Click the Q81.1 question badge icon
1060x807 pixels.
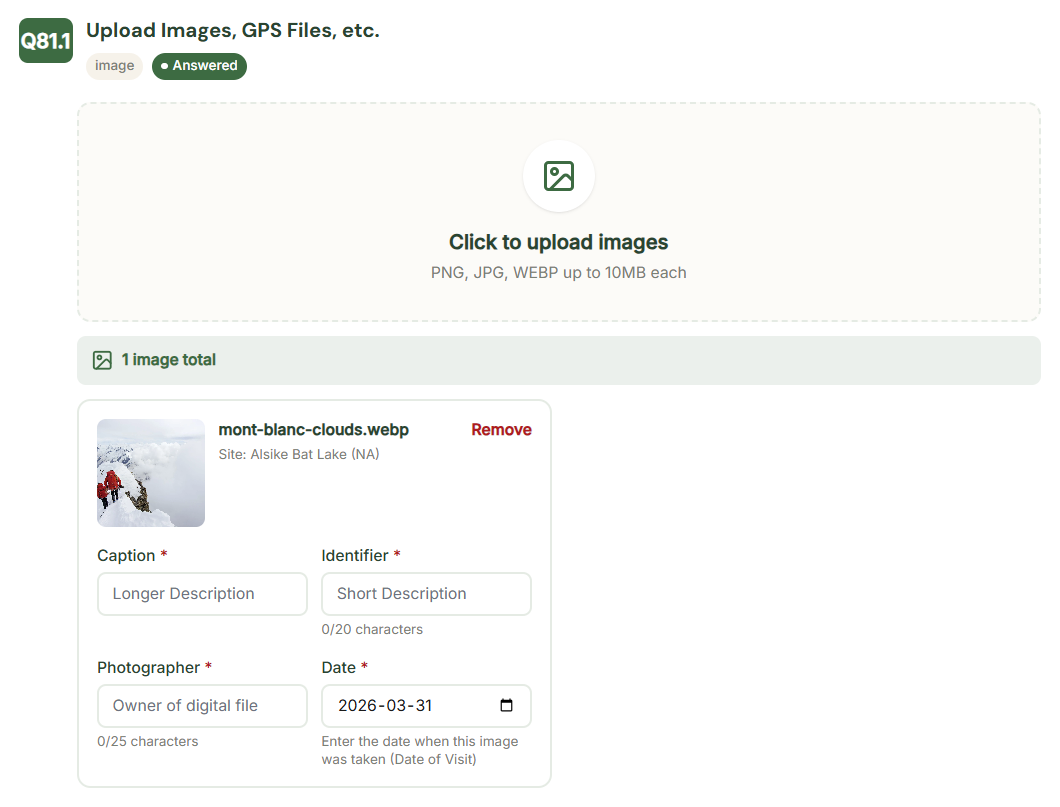click(x=45, y=40)
